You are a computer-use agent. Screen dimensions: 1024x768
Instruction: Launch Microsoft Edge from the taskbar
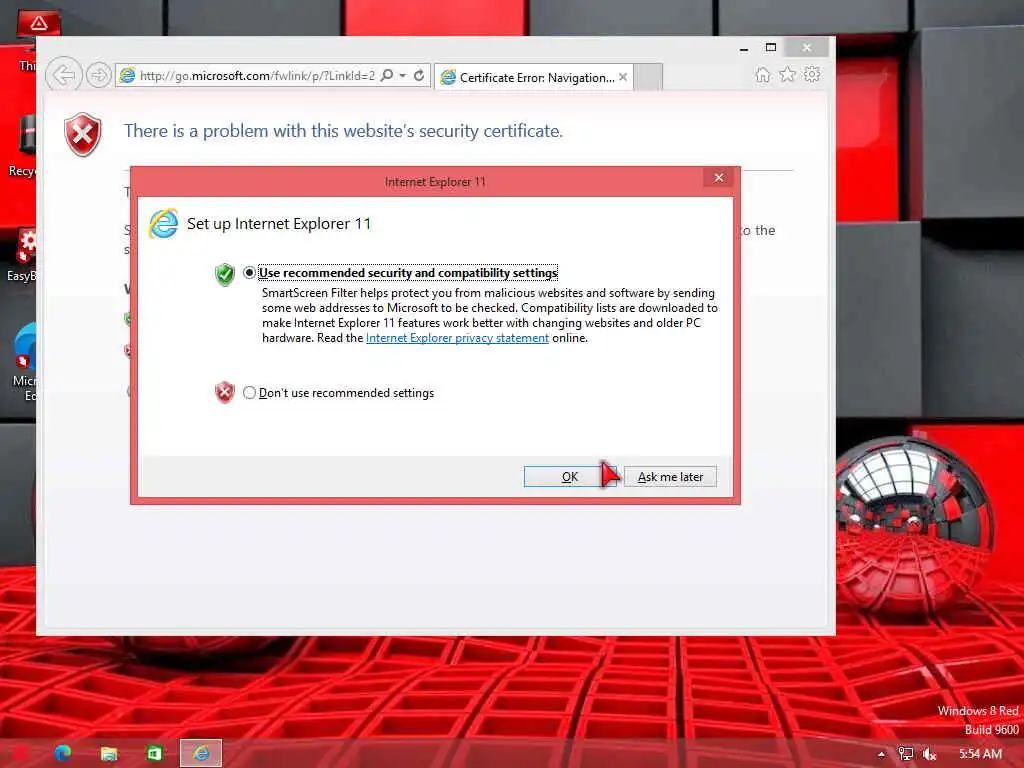pyautogui.click(x=63, y=753)
